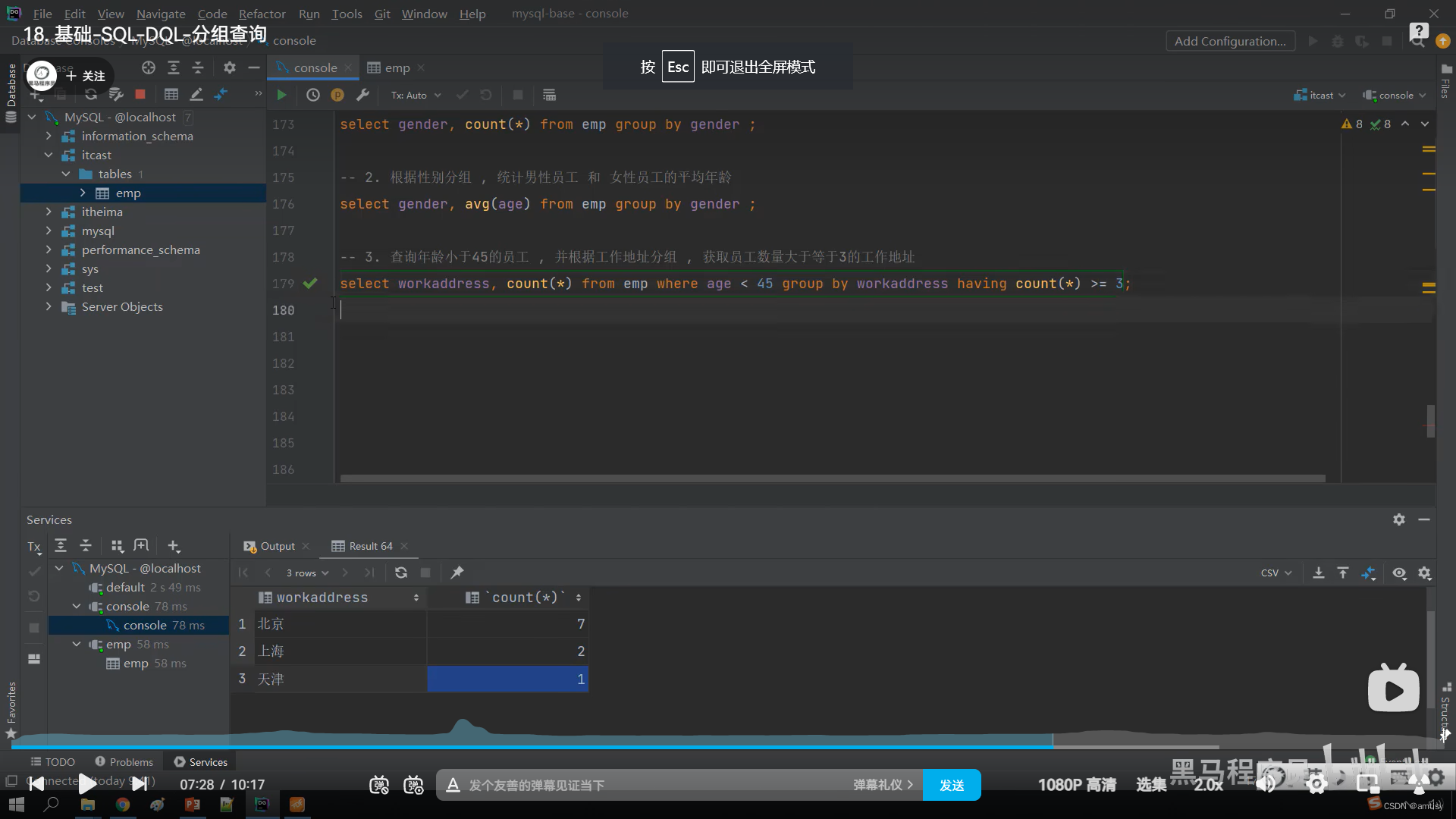Screen dimensions: 1456x819
Task: Toggle the danmaku display switch
Action: point(379,785)
